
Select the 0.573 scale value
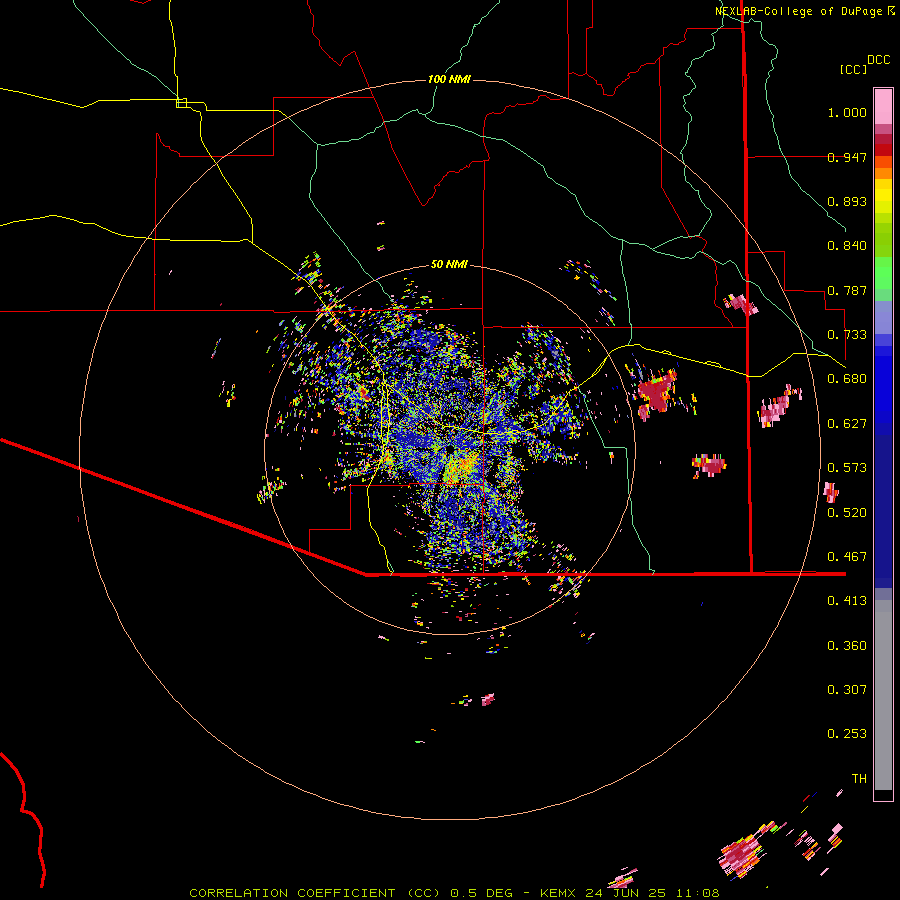point(847,468)
